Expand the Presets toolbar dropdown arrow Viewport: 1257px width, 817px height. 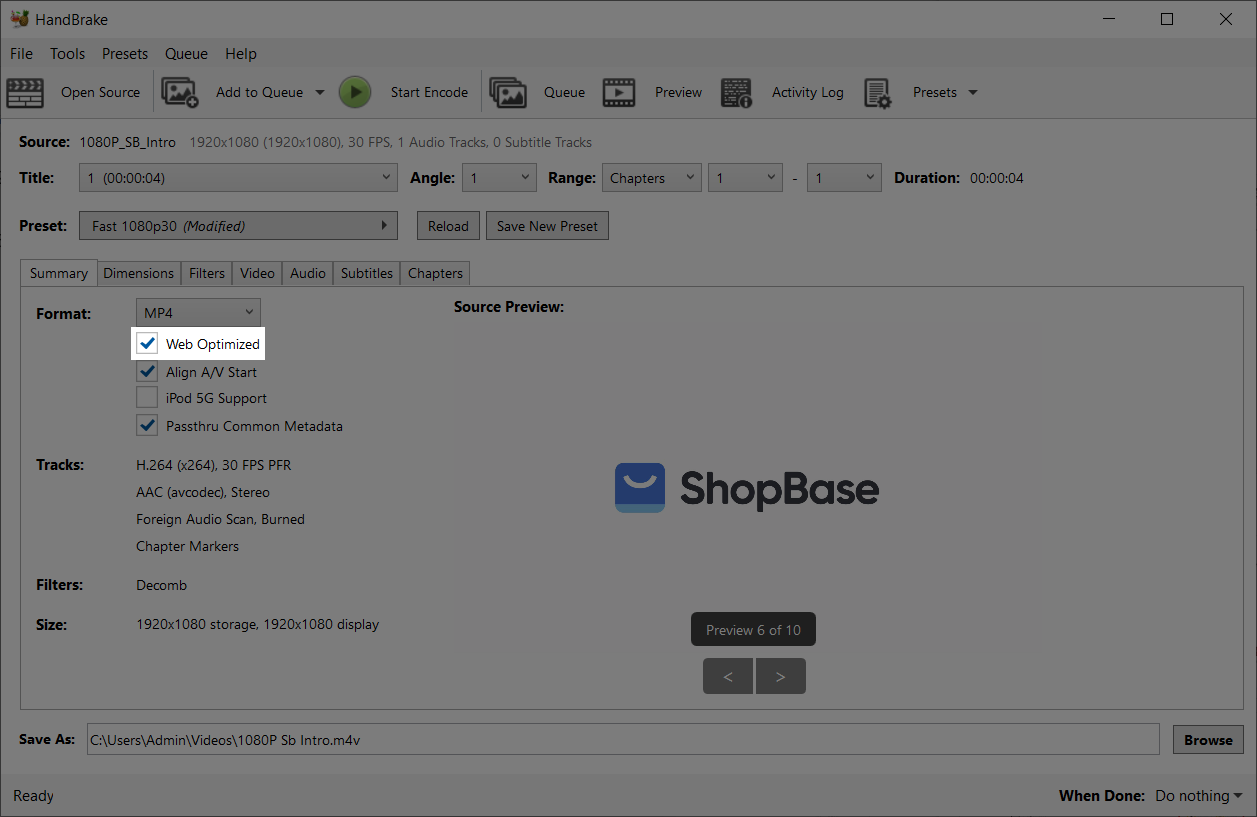pyautogui.click(x=973, y=92)
